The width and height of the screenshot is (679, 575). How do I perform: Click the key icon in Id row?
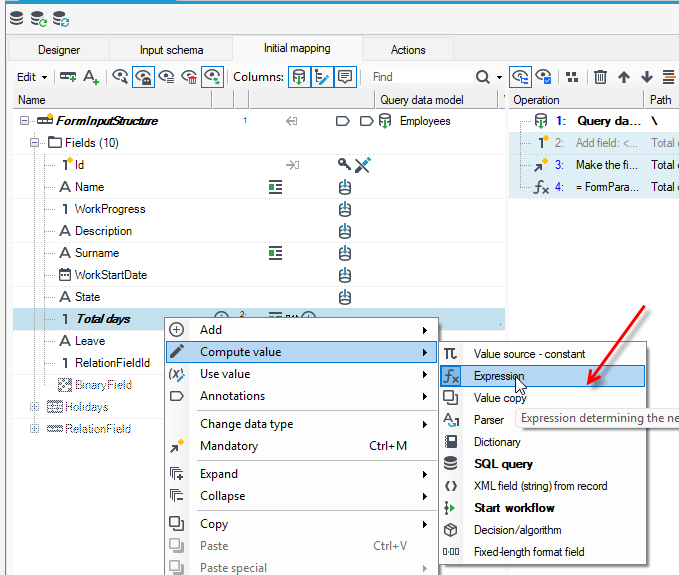coord(344,165)
